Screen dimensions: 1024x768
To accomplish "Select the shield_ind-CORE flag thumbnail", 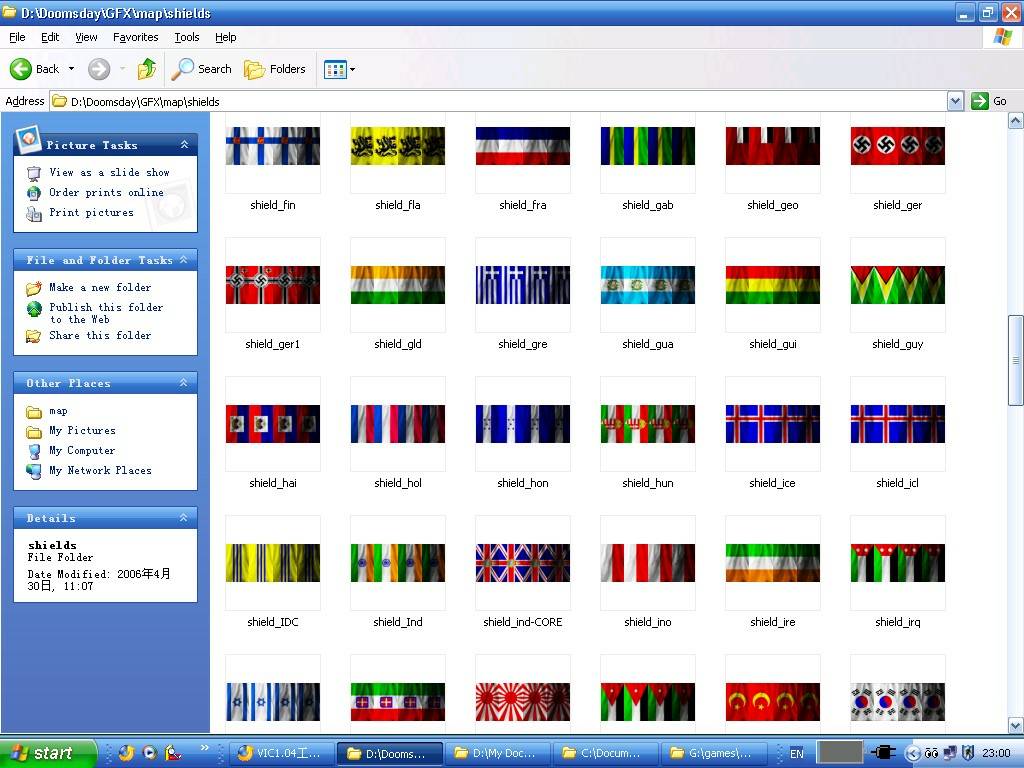I will [x=523, y=563].
